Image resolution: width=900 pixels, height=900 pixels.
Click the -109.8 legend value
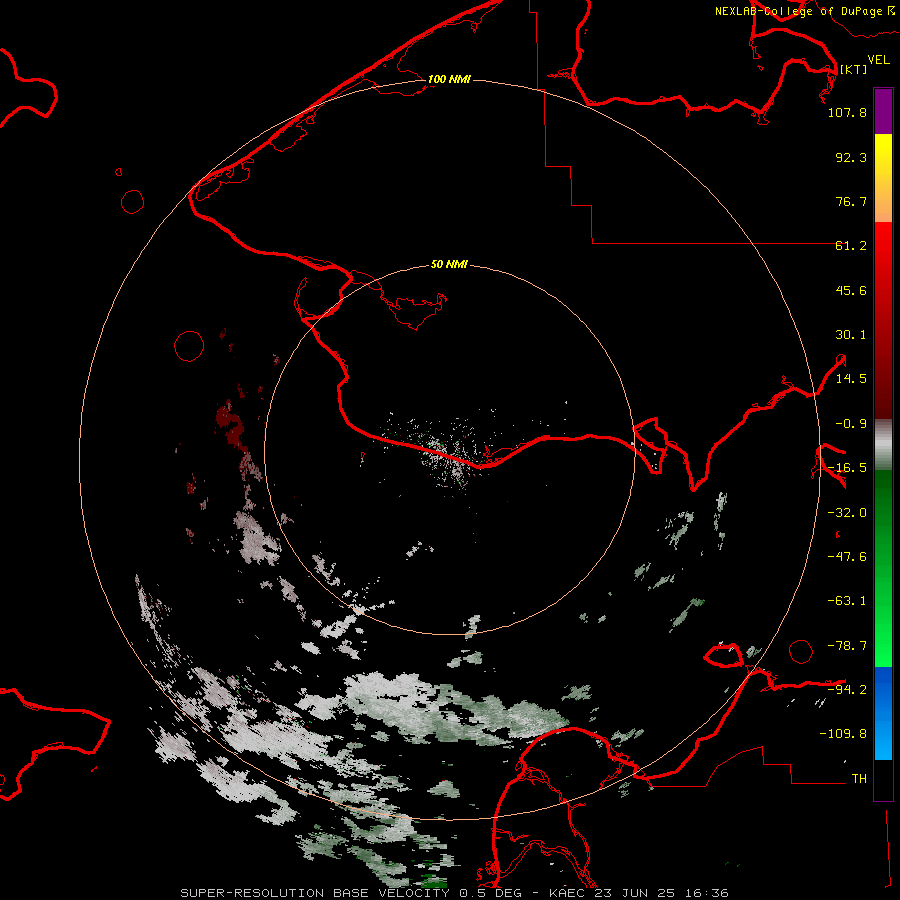[x=843, y=734]
